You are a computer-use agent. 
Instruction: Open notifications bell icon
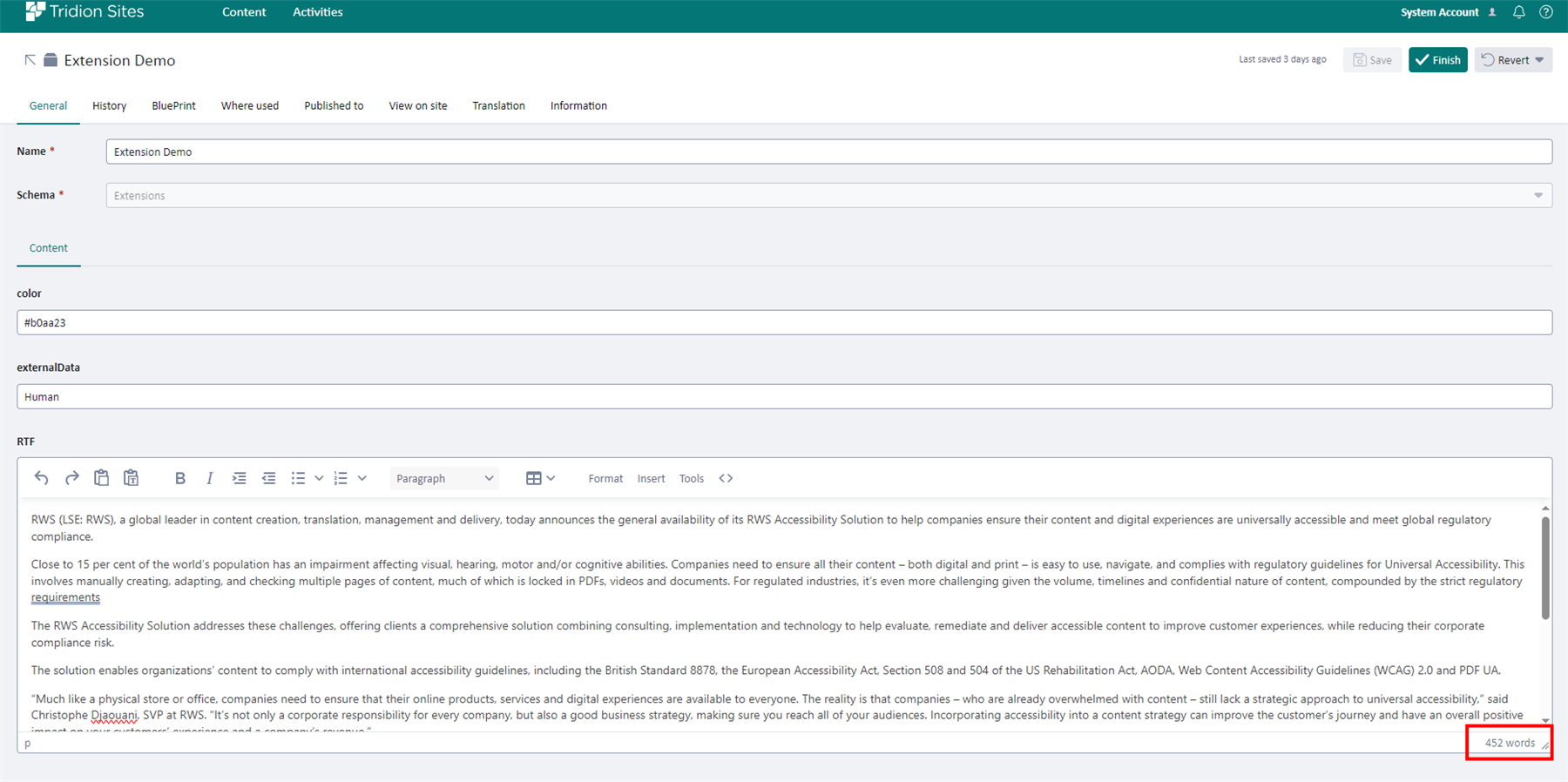point(1519,12)
